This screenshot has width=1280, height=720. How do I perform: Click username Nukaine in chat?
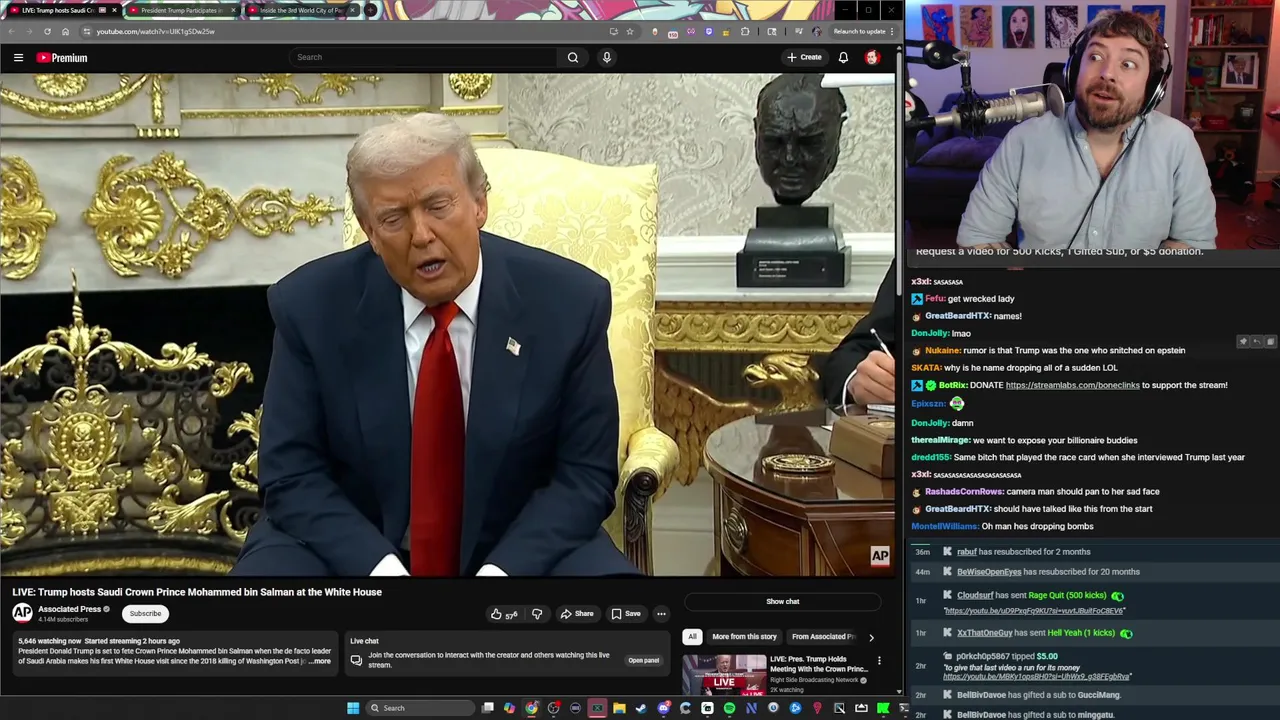pos(942,350)
